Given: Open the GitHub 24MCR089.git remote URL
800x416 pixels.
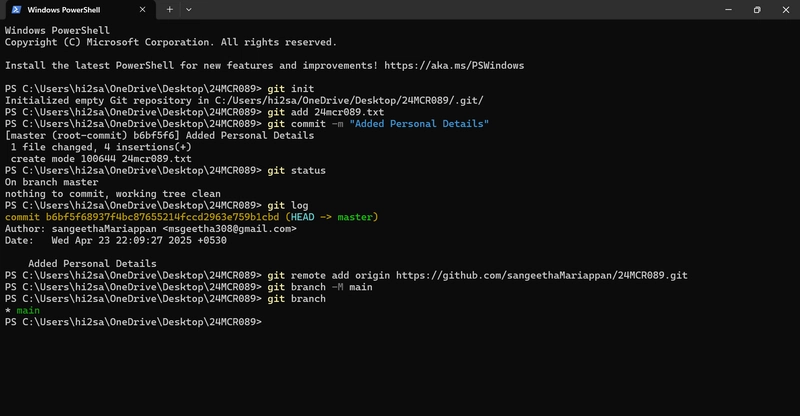Looking at the screenshot, I should [x=542, y=275].
